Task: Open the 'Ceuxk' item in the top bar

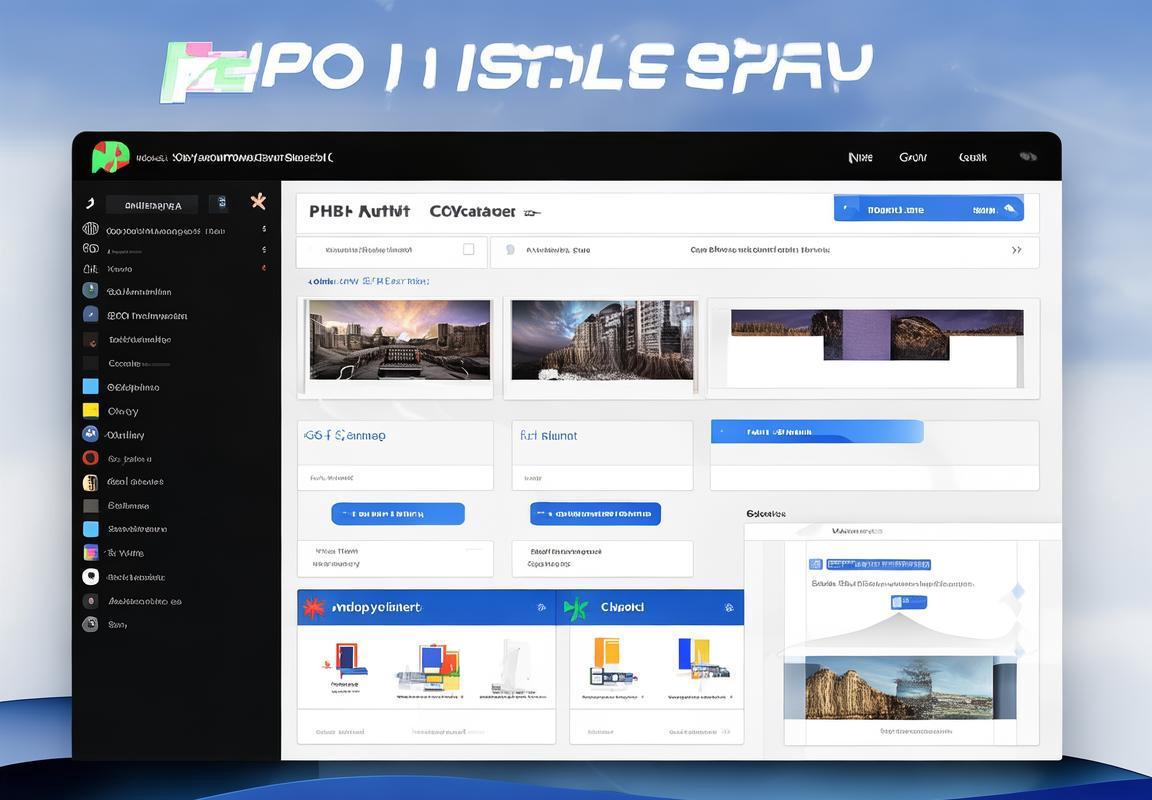Action: coord(973,157)
